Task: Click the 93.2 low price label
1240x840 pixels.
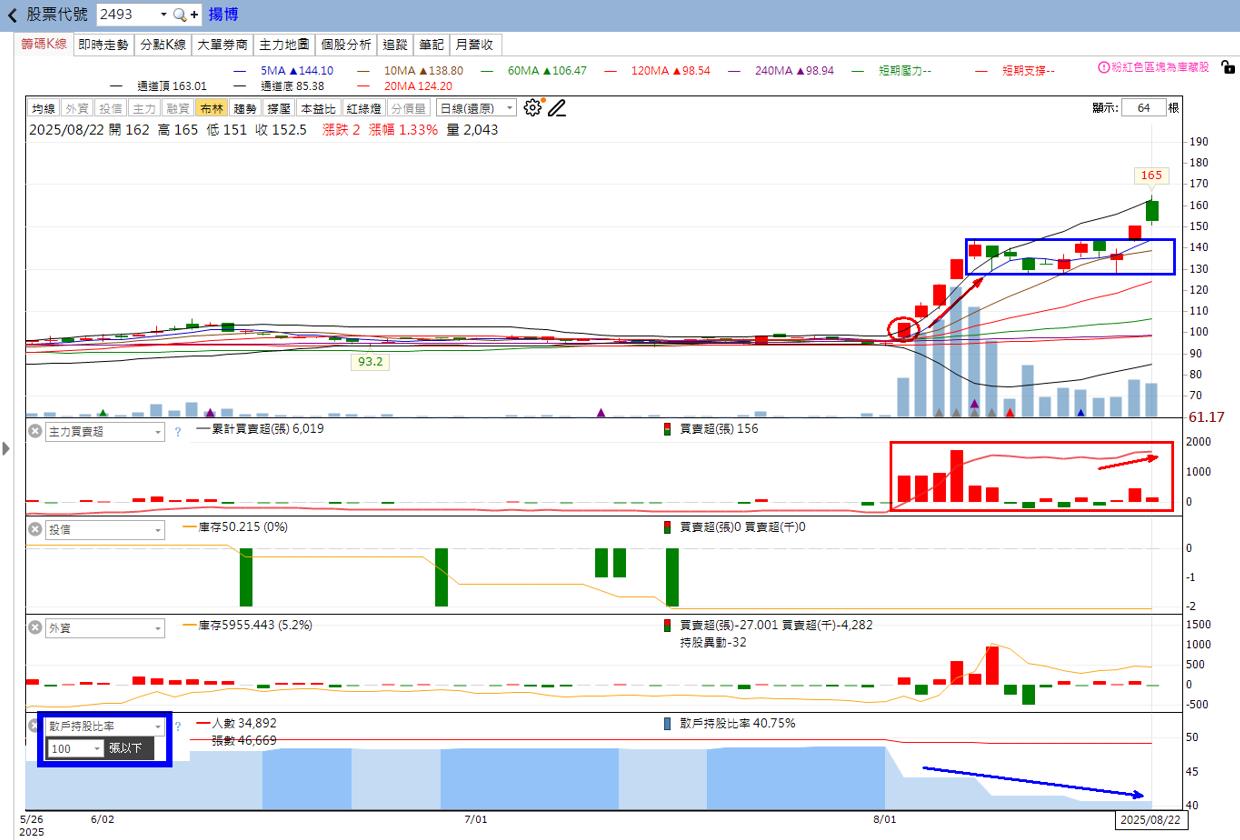Action: tap(369, 362)
